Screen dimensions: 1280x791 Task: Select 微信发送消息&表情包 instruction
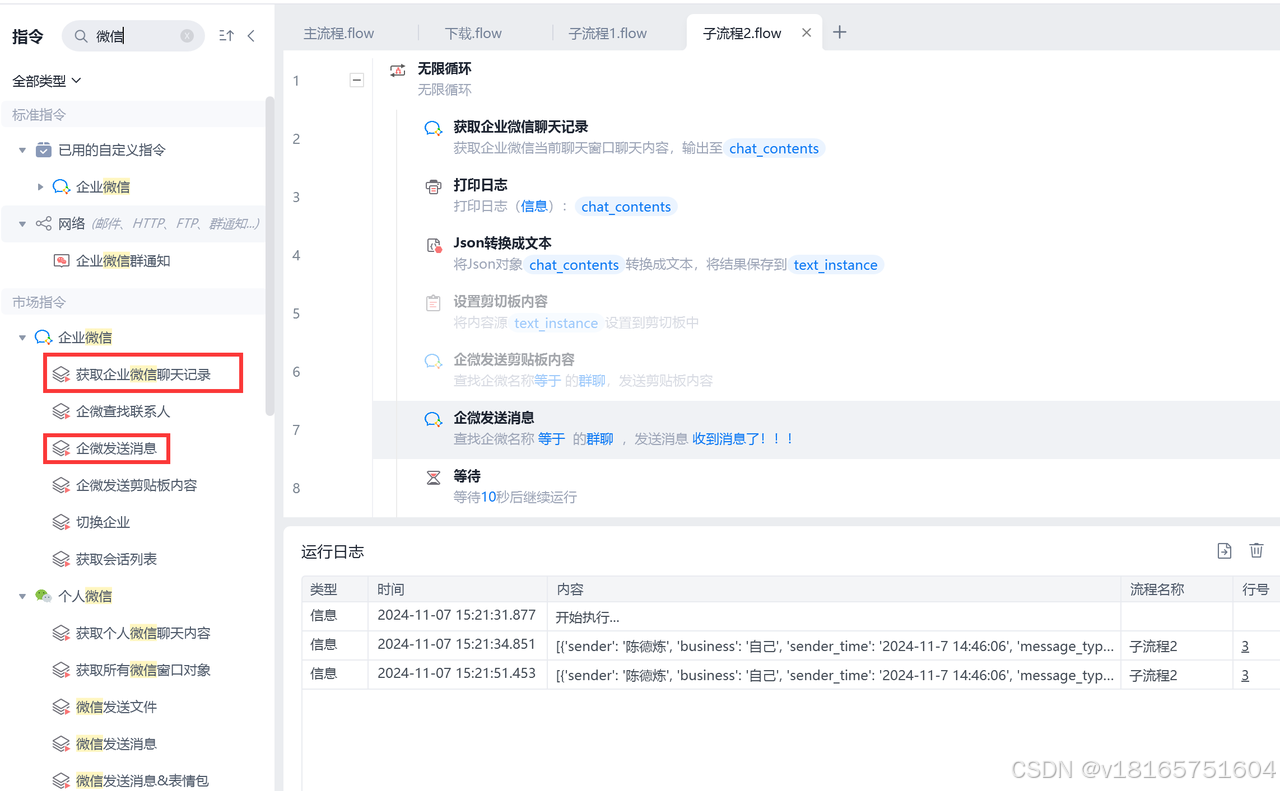point(142,781)
